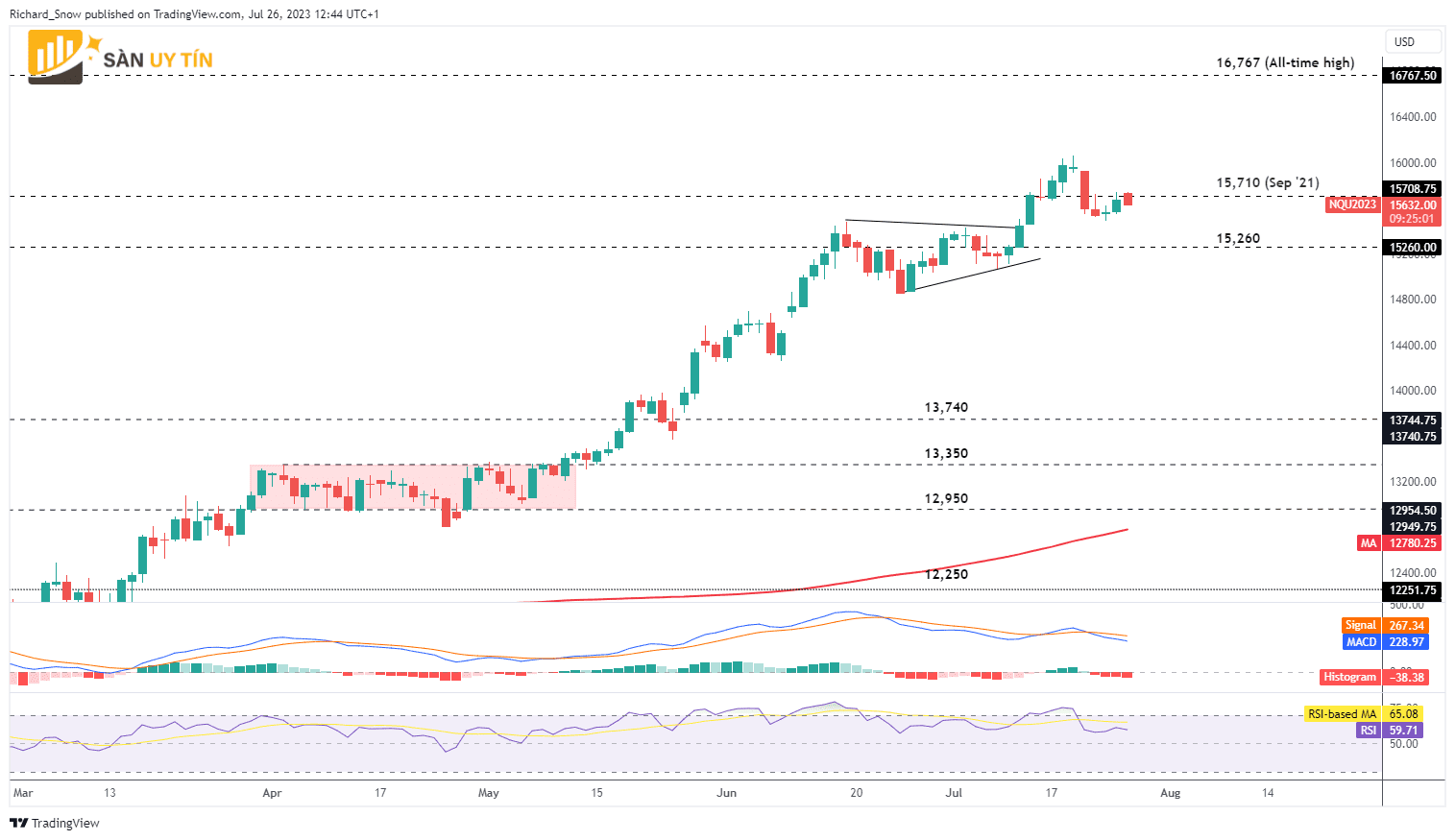
Task: Select the 13,350 level annotation
Action: coord(946,453)
